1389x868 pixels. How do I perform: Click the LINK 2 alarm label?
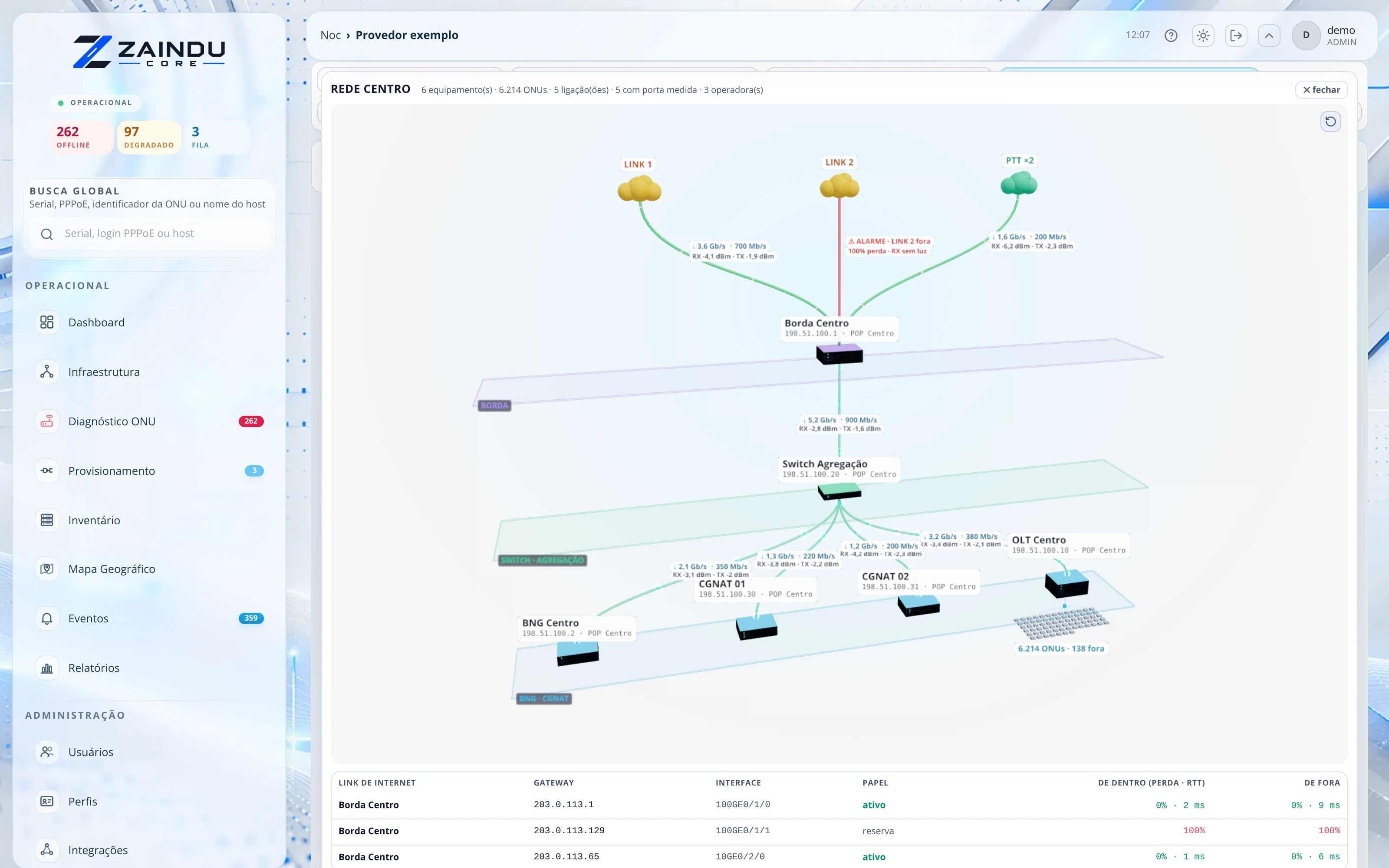coord(889,246)
